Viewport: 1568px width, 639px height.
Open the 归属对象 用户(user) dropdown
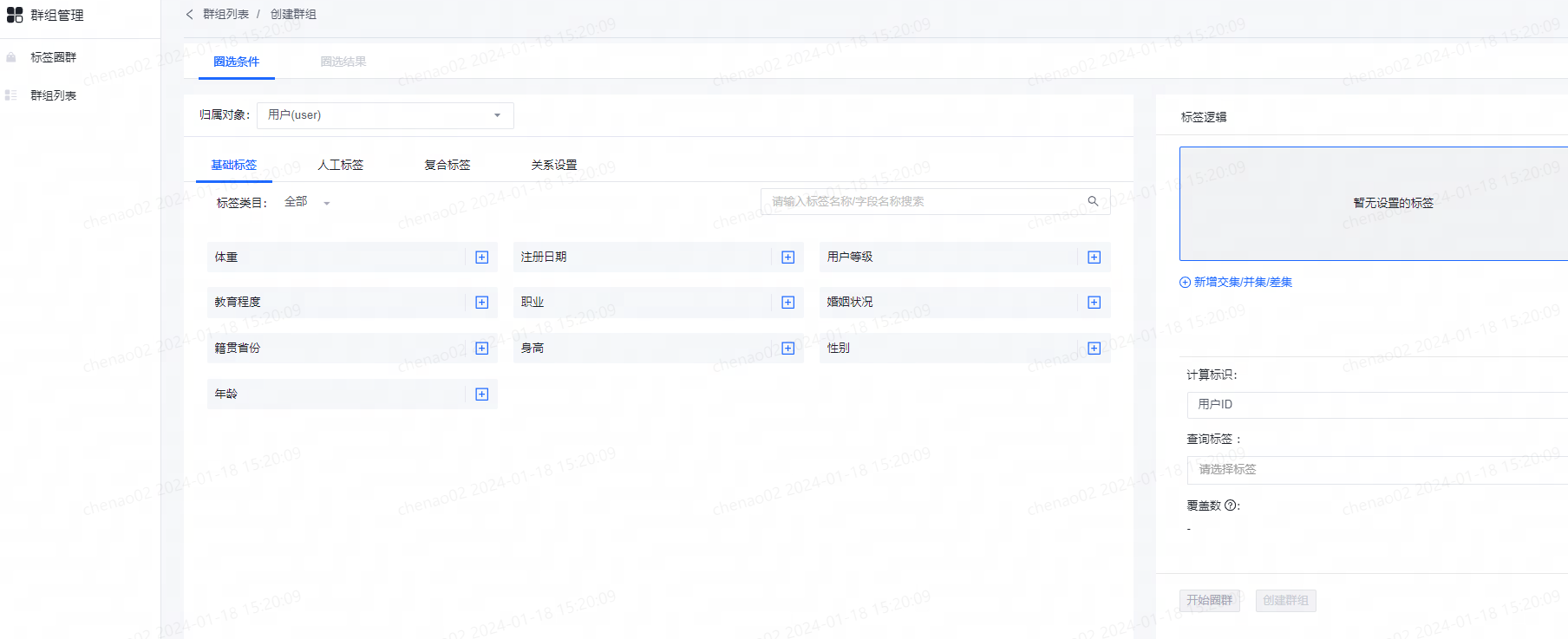coord(385,115)
